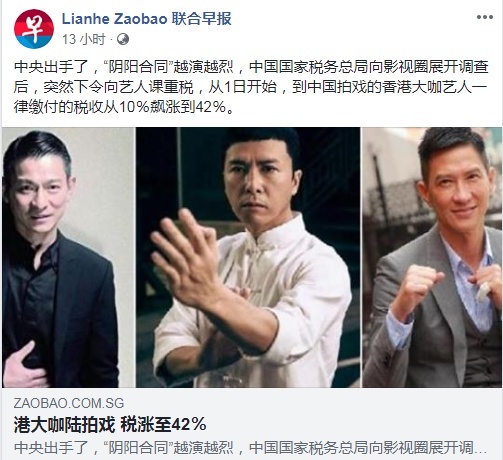The width and height of the screenshot is (503, 460).
Task: Click the ZAOBAO.COM.SG source domain
Action: (x=69, y=403)
